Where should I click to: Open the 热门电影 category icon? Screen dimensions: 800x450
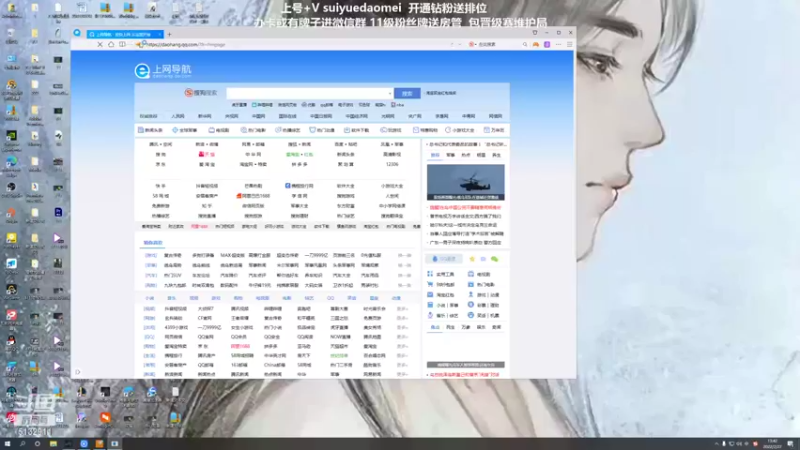(243, 130)
